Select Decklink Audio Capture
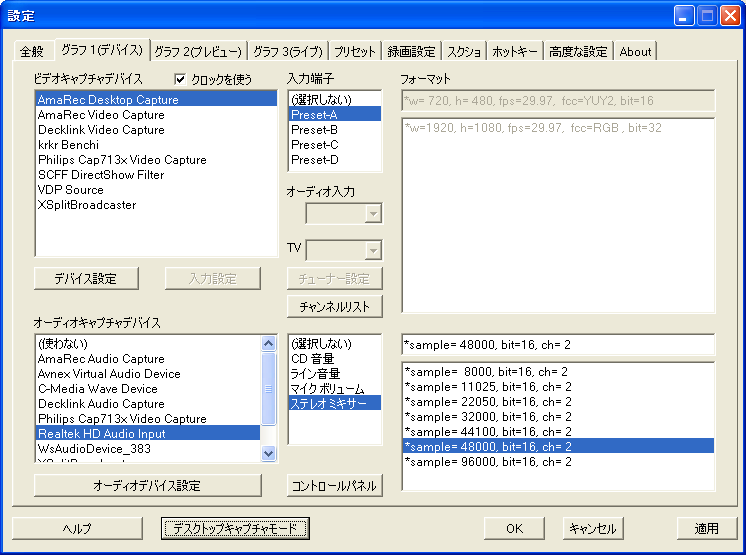The width and height of the screenshot is (746, 555). 148,404
